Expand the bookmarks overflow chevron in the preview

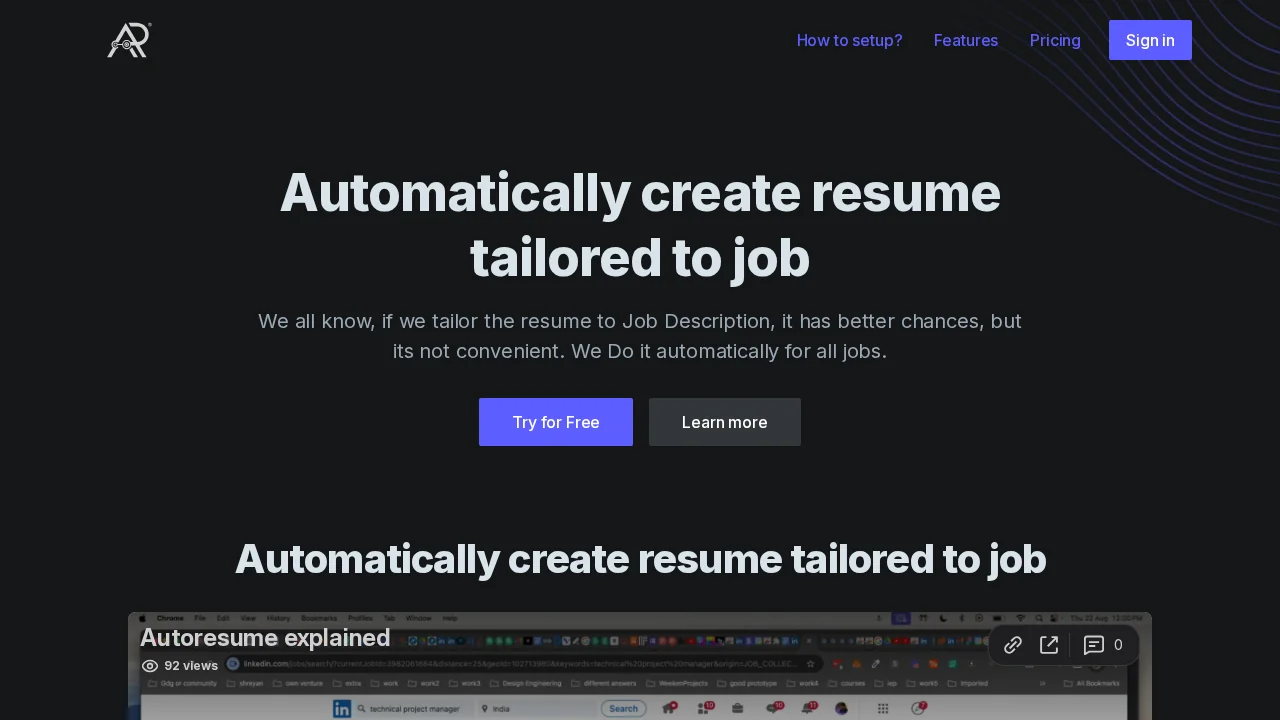(x=1041, y=682)
